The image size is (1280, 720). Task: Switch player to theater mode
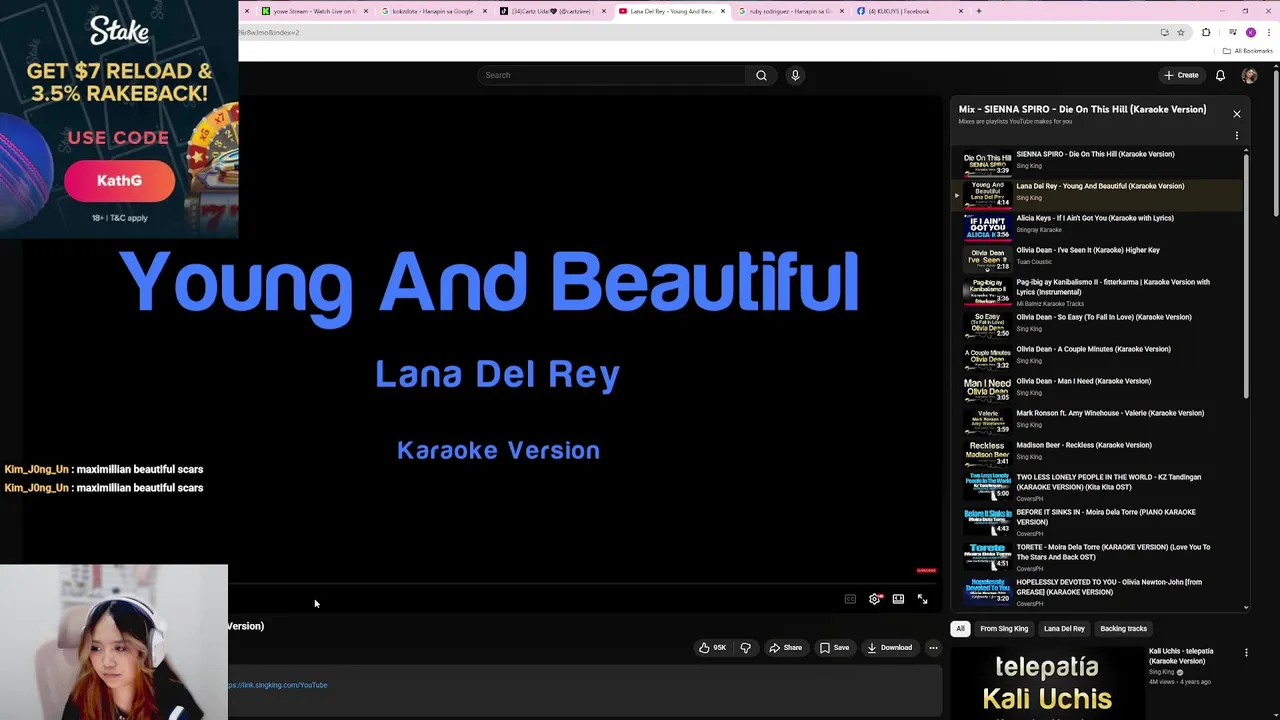point(898,599)
